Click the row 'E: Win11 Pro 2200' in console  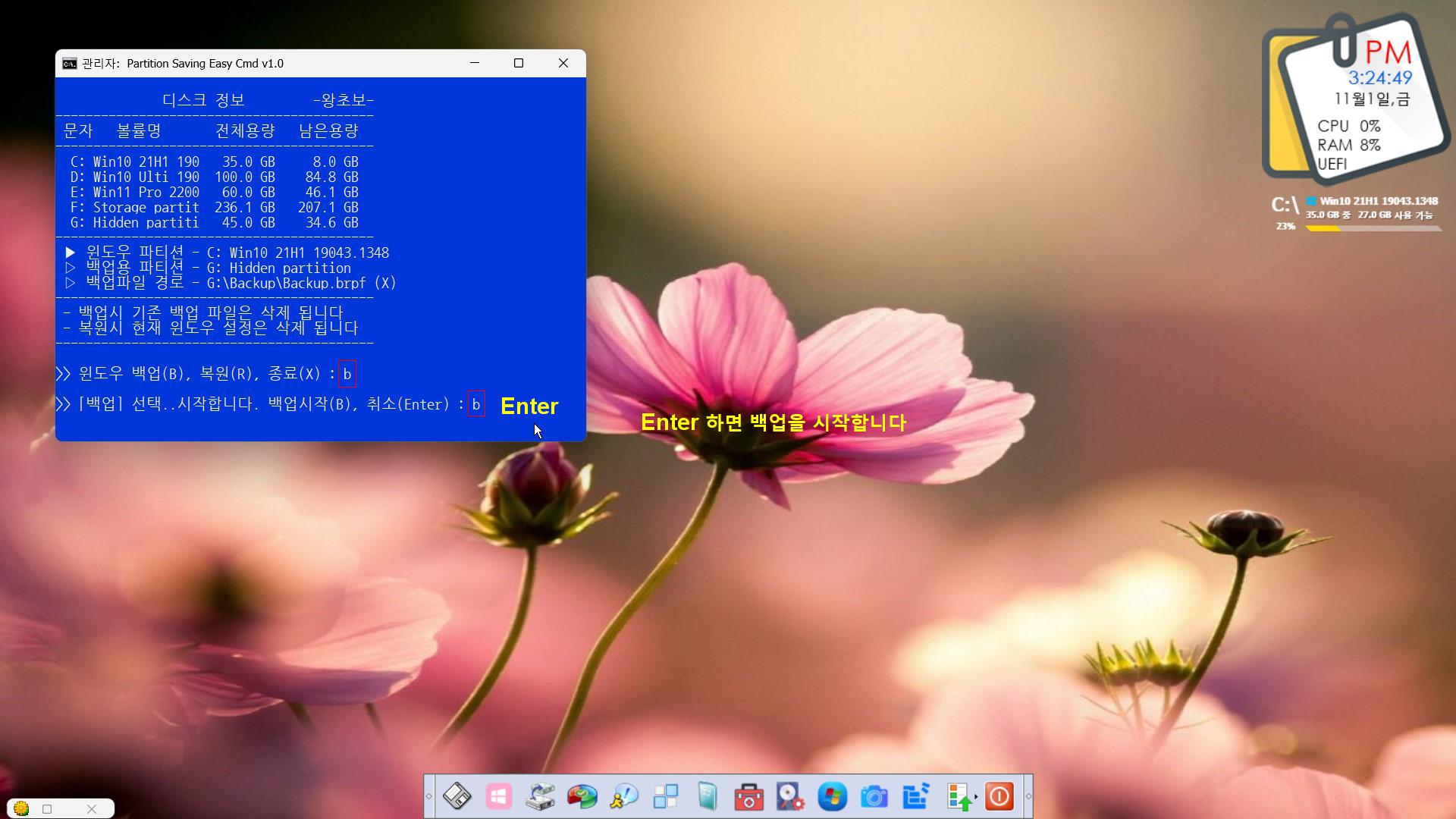pos(214,192)
